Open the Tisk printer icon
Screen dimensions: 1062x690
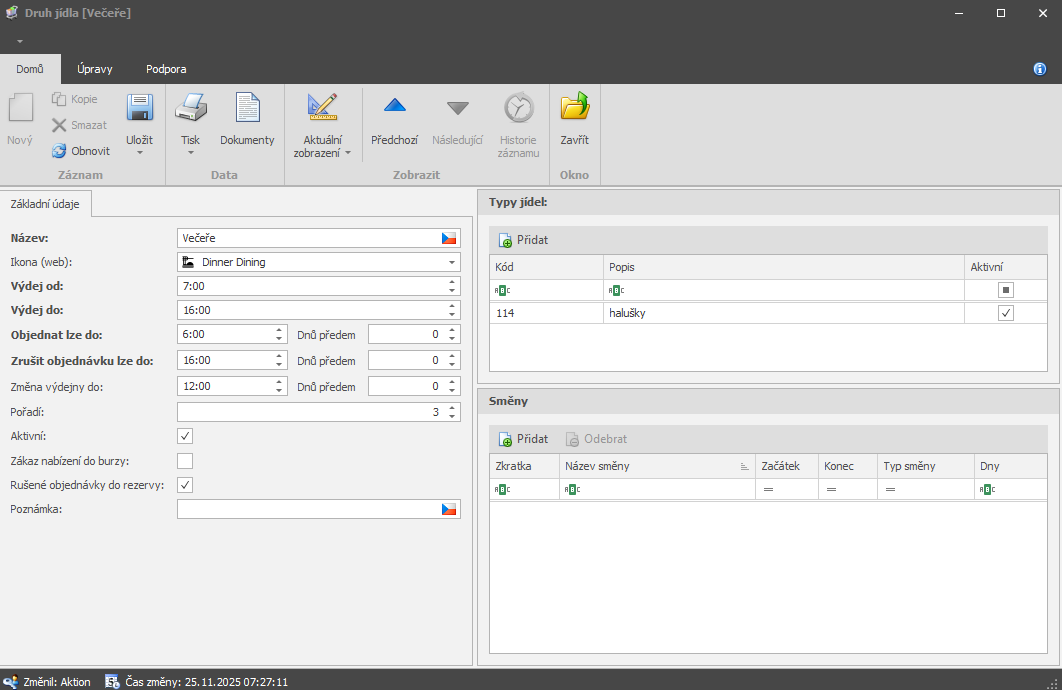[190, 108]
